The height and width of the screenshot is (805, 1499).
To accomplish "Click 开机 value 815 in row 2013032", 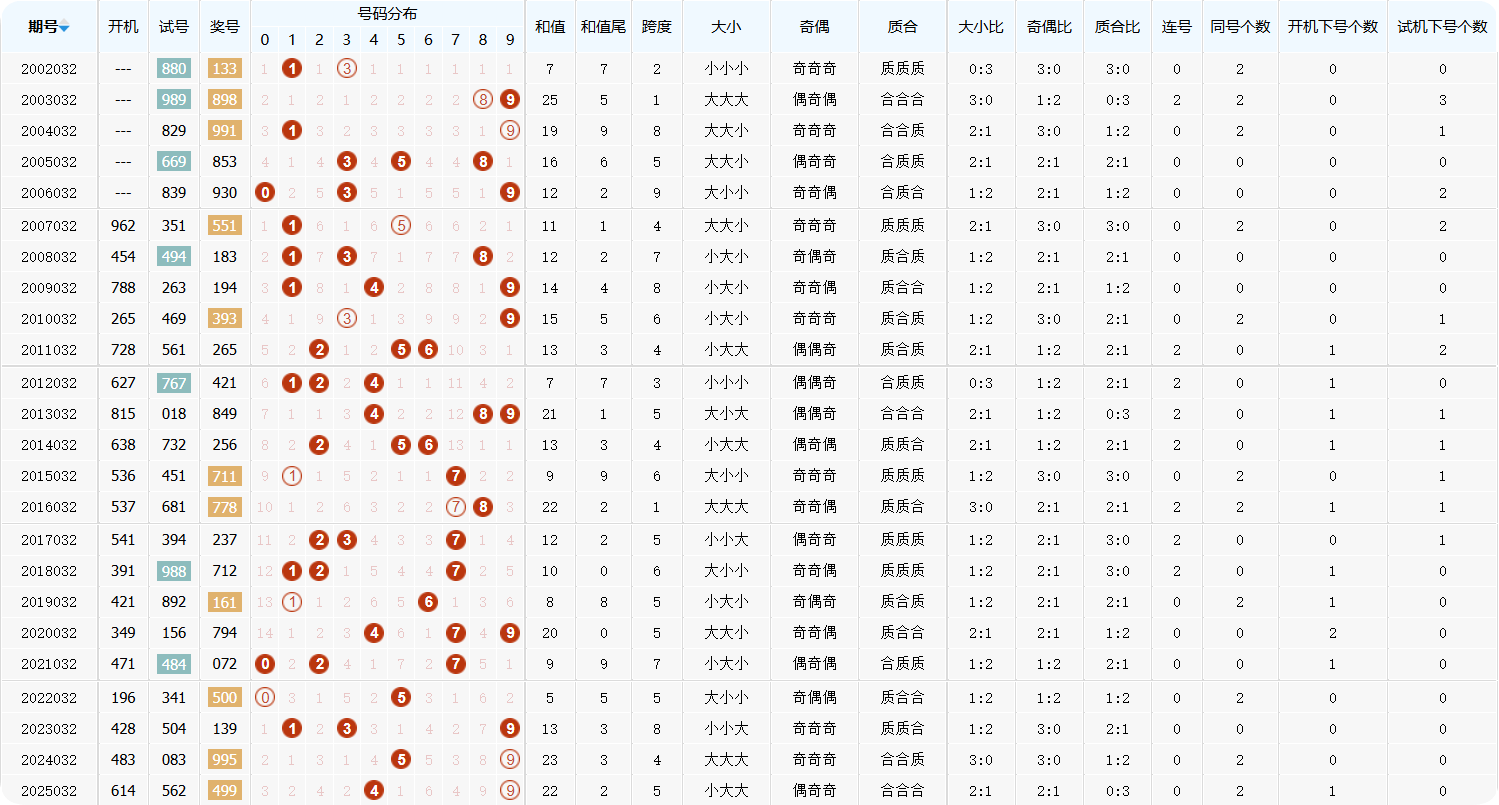I will [x=124, y=414].
